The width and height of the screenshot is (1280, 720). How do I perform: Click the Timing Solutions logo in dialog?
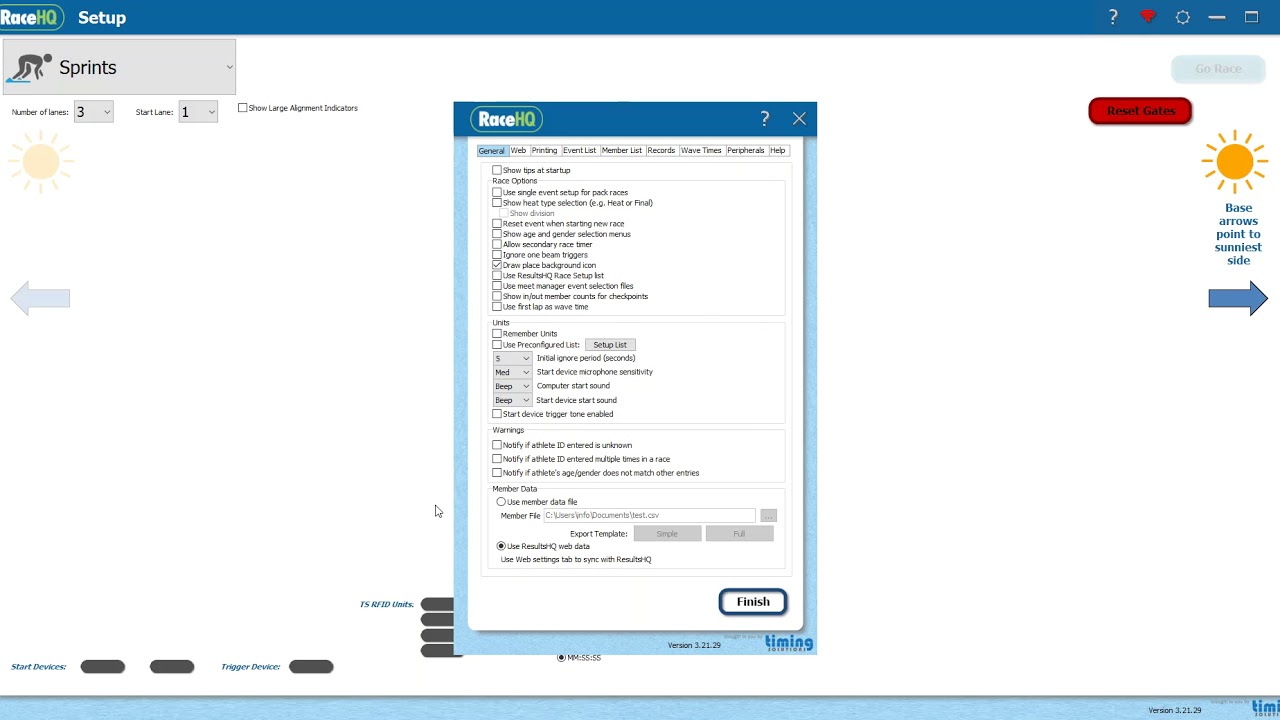pos(789,643)
